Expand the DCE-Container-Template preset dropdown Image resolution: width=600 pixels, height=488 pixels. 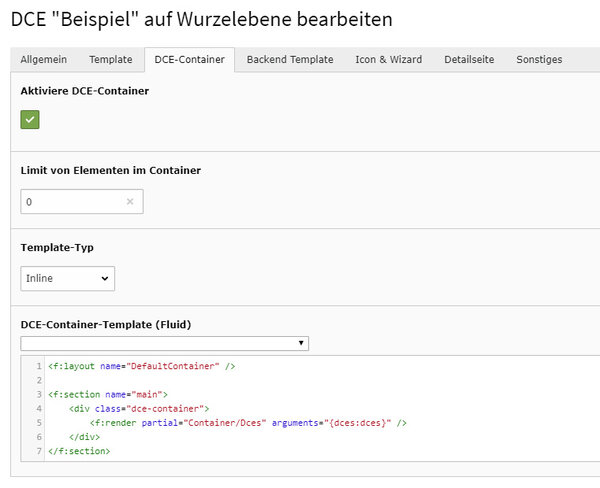[x=165, y=343]
